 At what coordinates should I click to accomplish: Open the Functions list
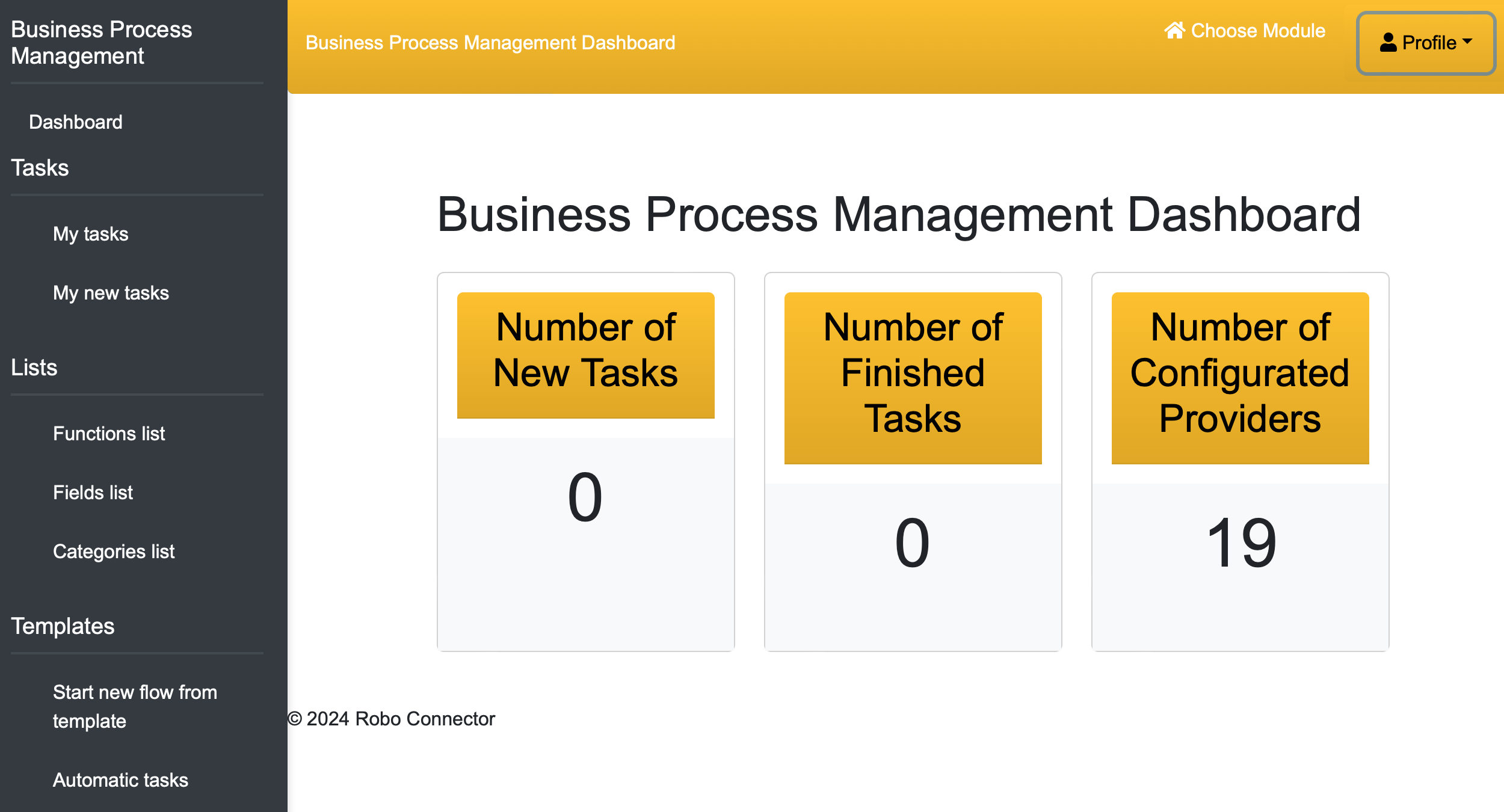coord(109,434)
